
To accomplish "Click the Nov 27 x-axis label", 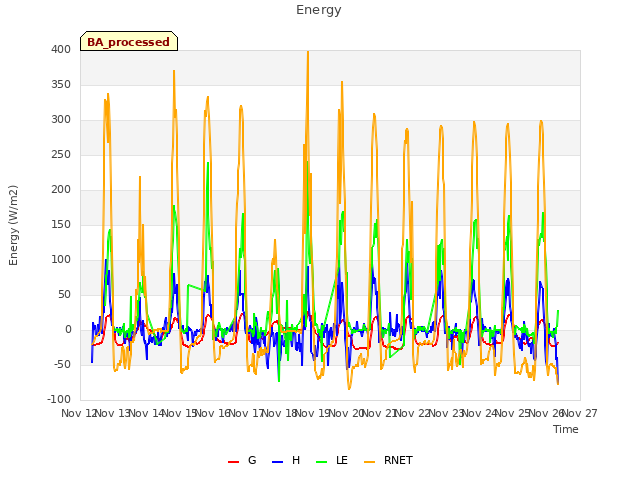I will (x=580, y=413).
